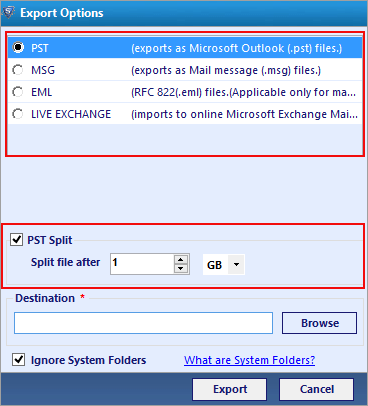Select the PST export radio button

tap(18, 47)
